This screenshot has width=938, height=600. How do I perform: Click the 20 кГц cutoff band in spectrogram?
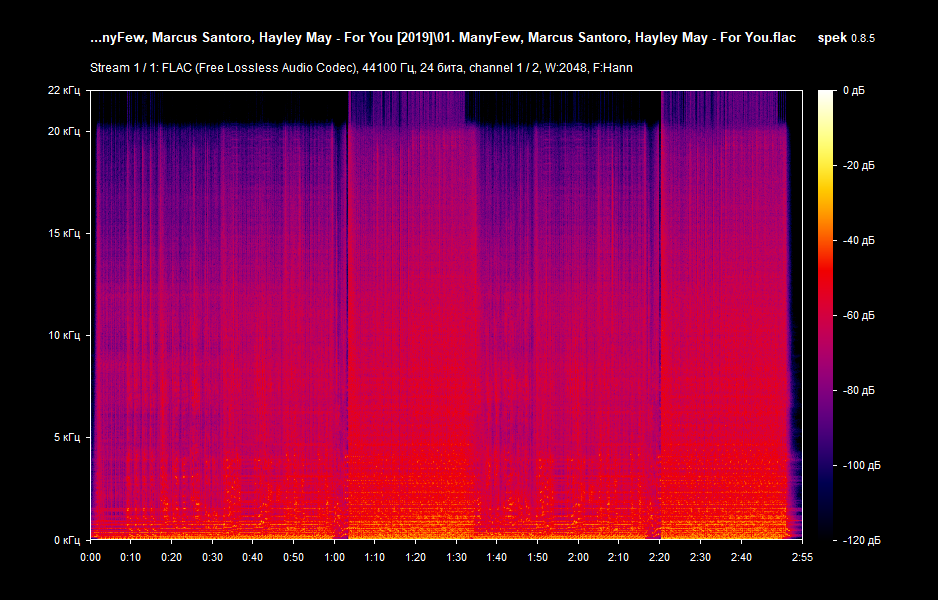pos(450,125)
